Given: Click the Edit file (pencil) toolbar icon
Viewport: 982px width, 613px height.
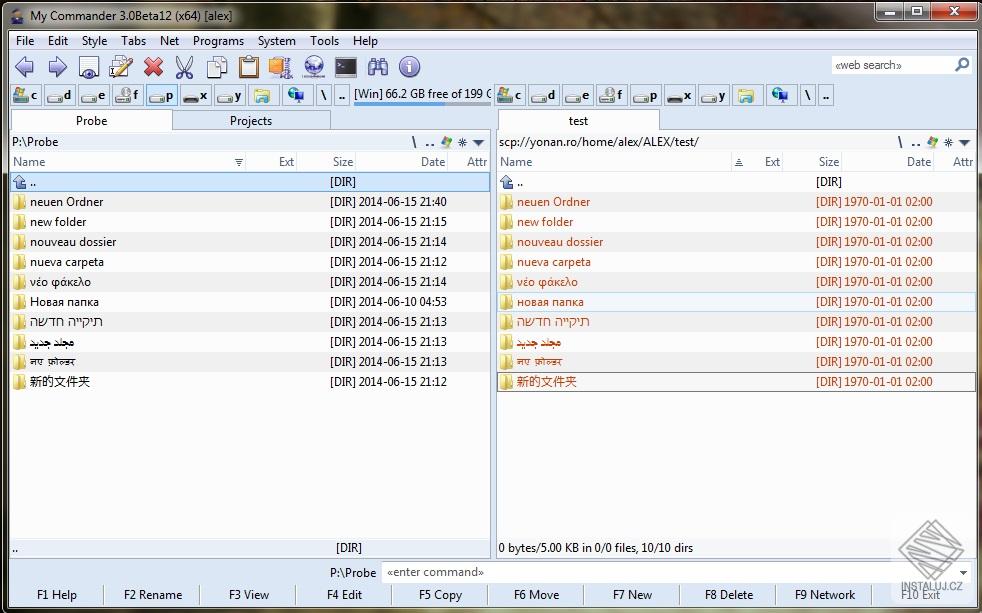Looking at the screenshot, I should tap(121, 66).
